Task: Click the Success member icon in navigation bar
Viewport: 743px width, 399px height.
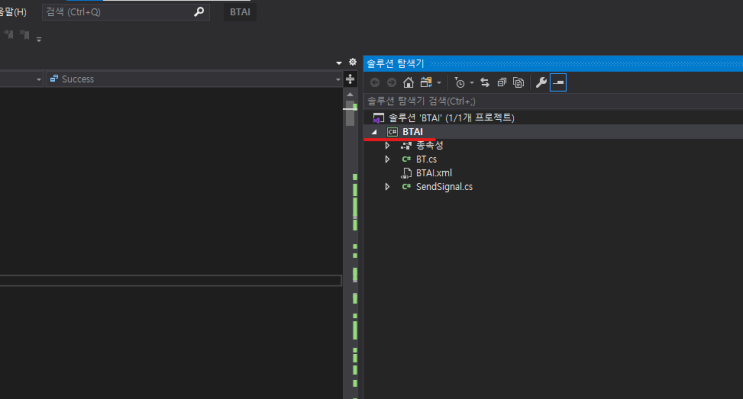Action: (54, 79)
